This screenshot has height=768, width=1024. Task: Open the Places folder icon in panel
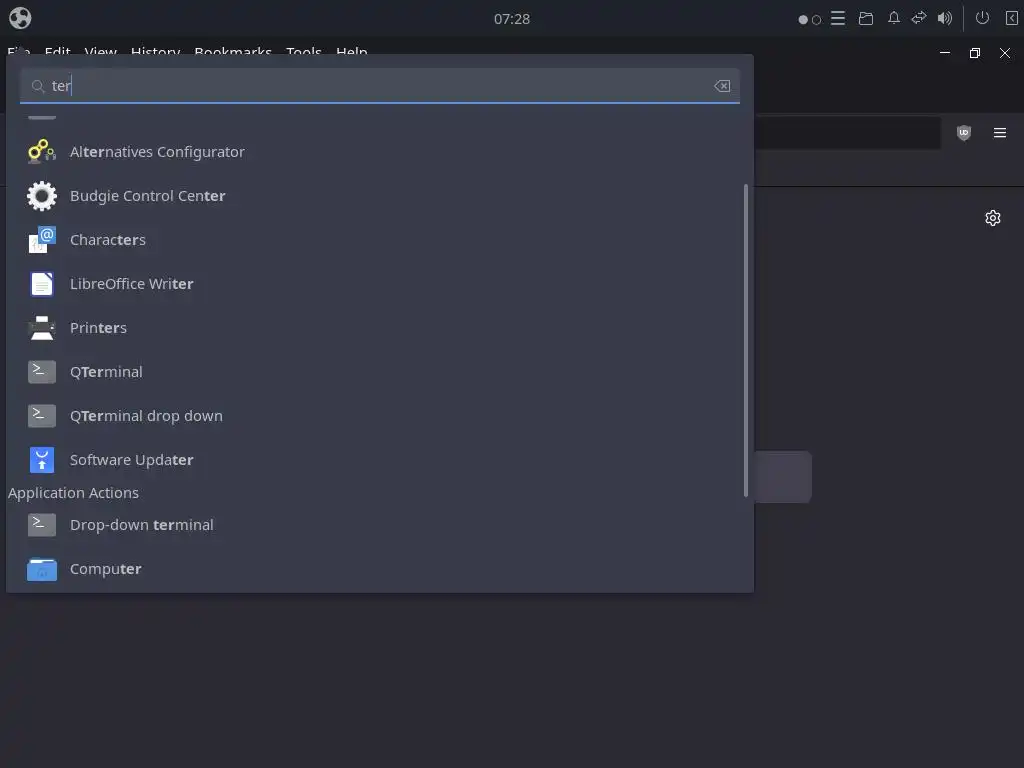[866, 18]
